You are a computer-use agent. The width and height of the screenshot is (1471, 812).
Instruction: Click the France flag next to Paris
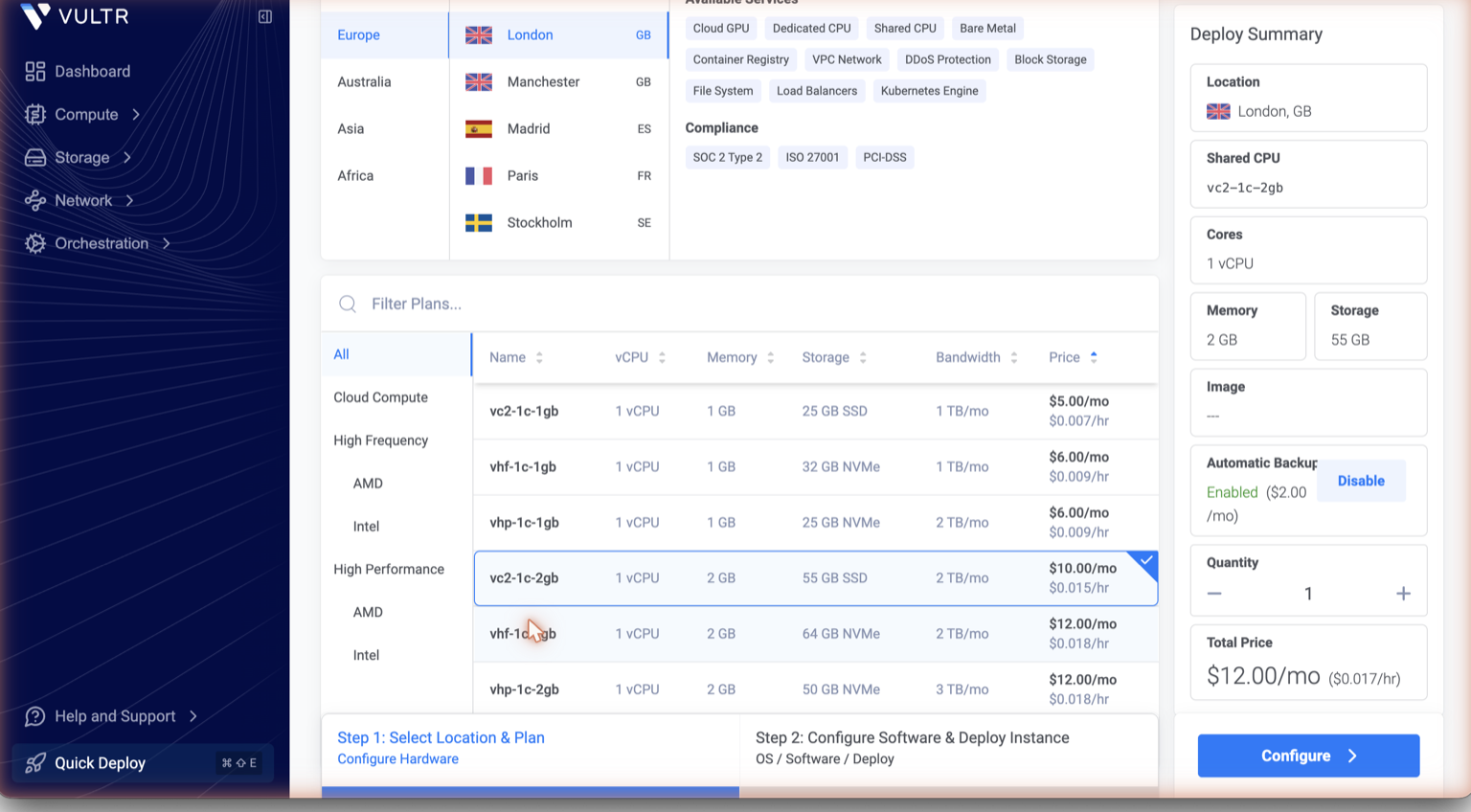[479, 176]
